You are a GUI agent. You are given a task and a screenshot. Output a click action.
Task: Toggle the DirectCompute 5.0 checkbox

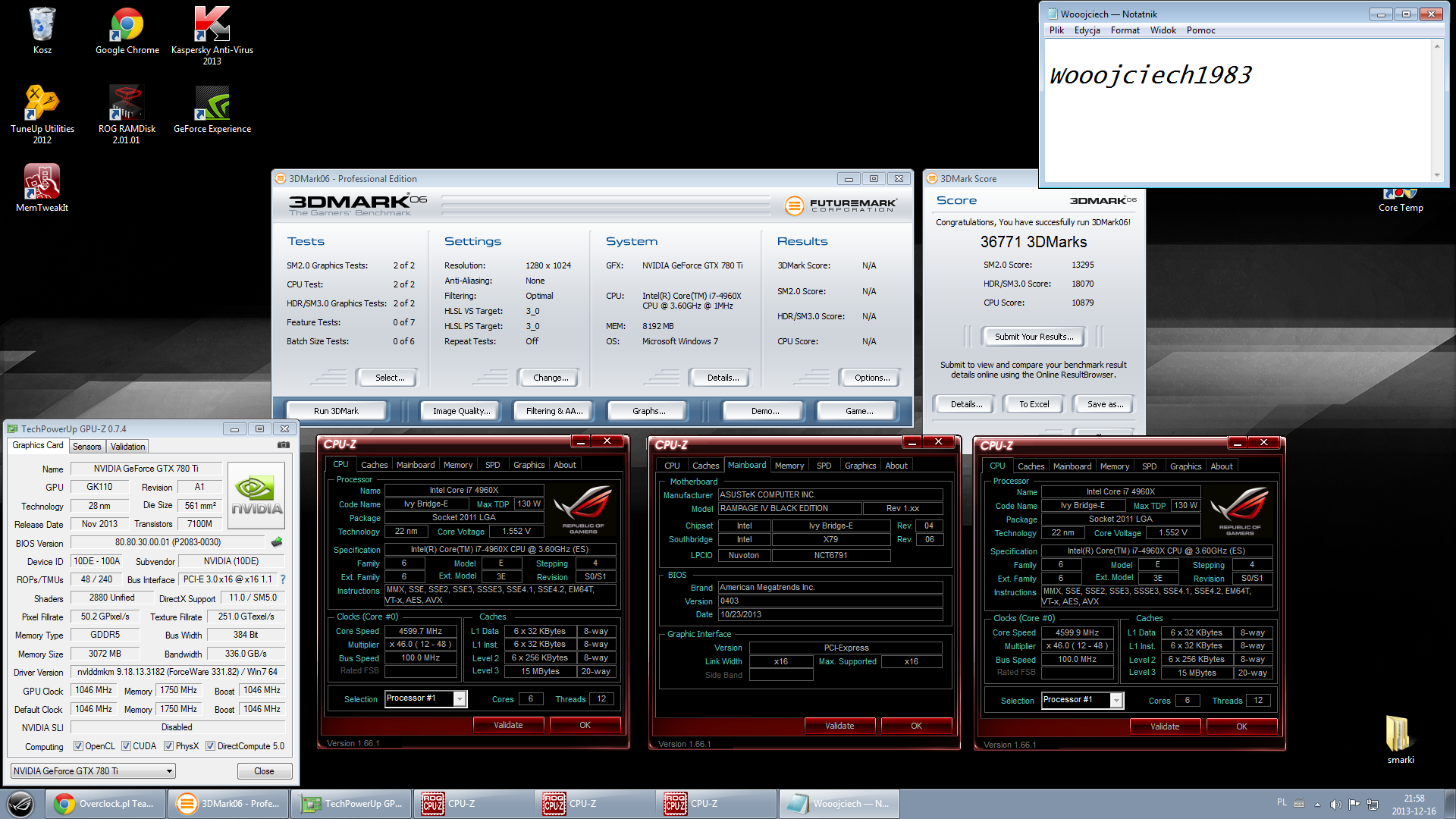210,746
